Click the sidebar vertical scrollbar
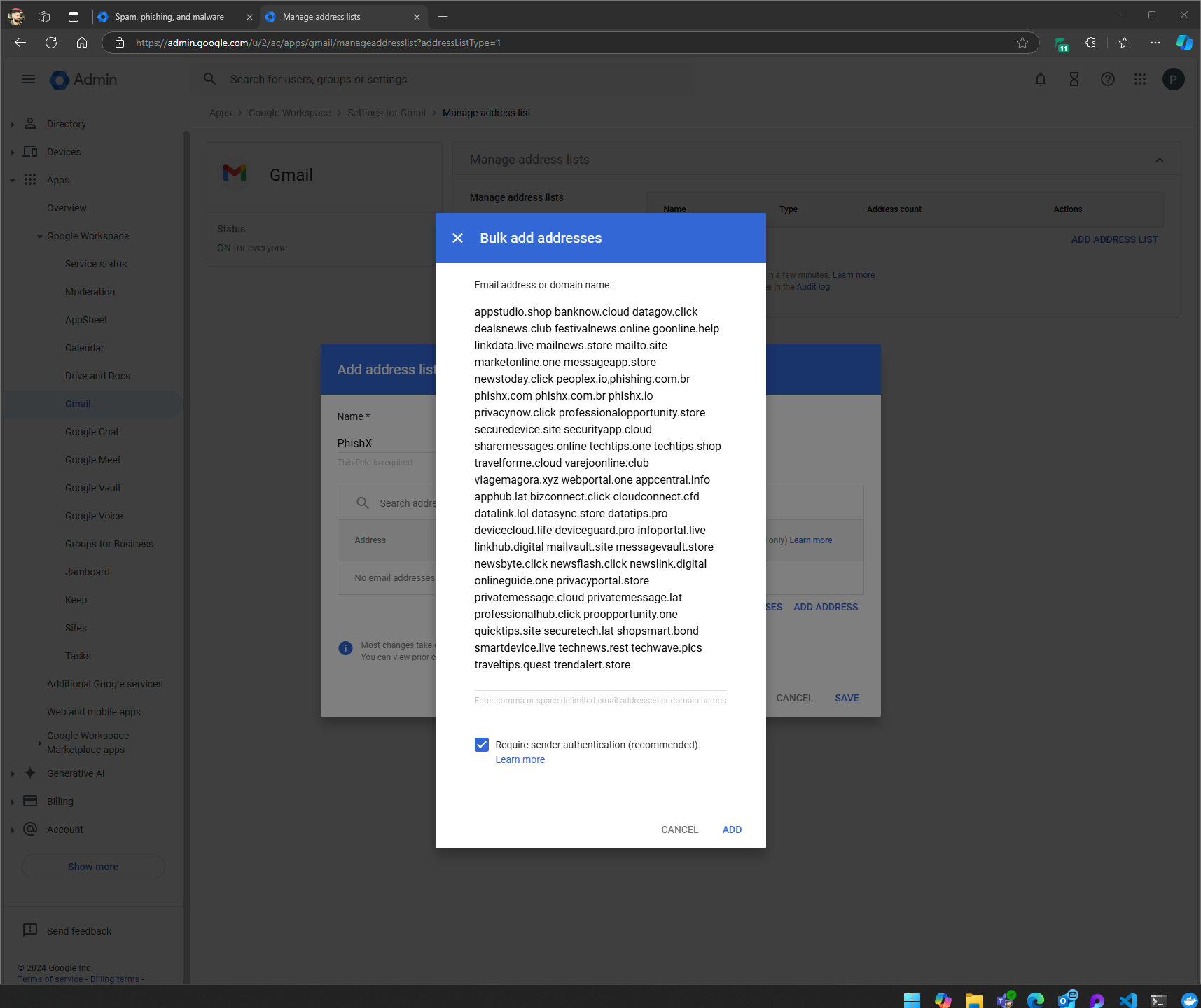The height and width of the screenshot is (1008, 1201). pyautogui.click(x=186, y=556)
